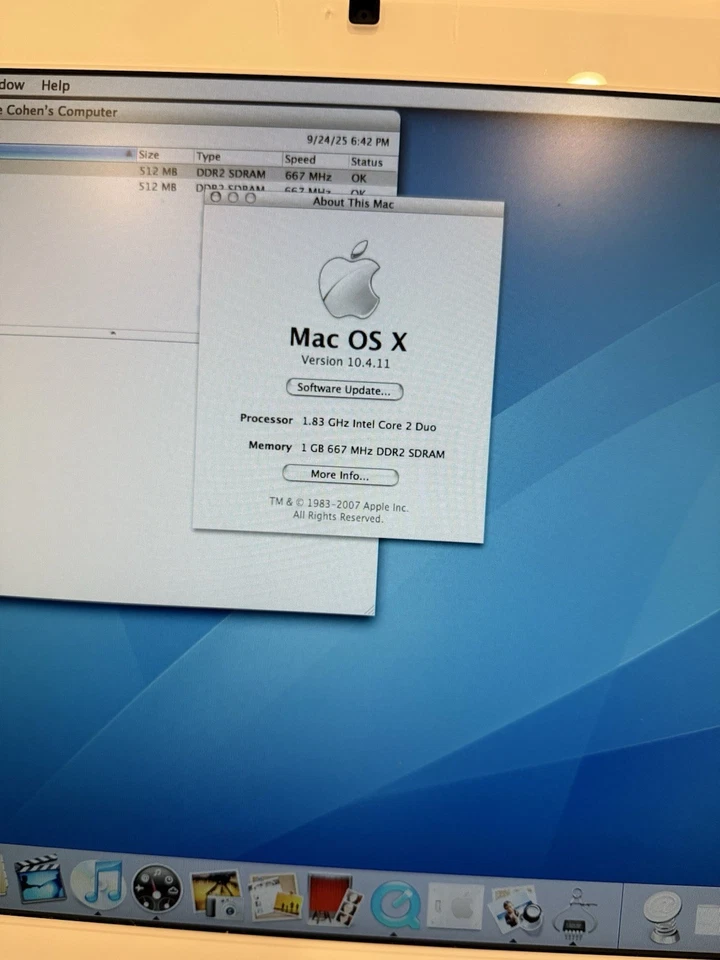The width and height of the screenshot is (720, 960).
Task: Click the About This Mac title bar
Action: pyautogui.click(x=353, y=203)
